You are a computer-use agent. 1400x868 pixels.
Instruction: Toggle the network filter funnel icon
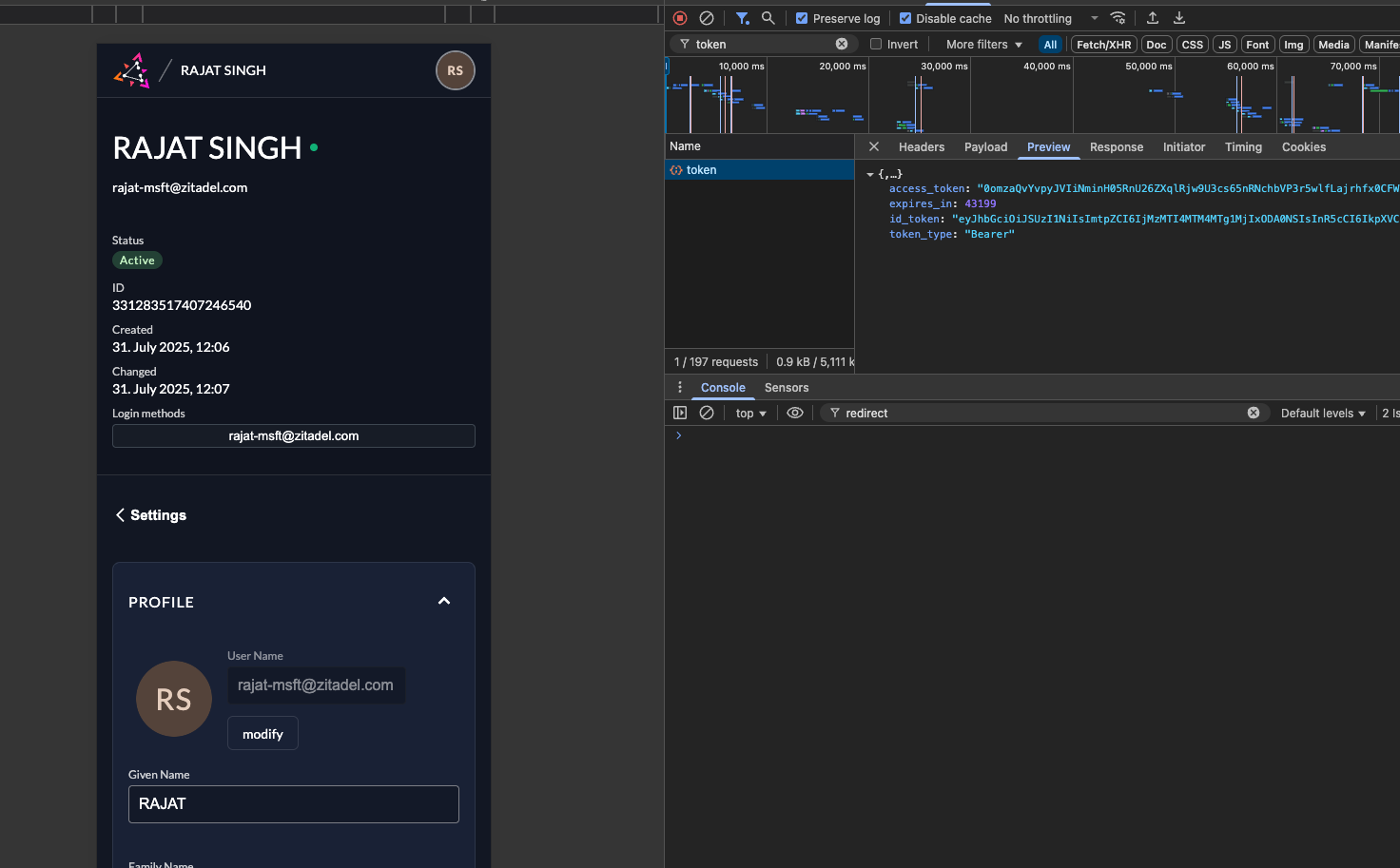click(743, 18)
